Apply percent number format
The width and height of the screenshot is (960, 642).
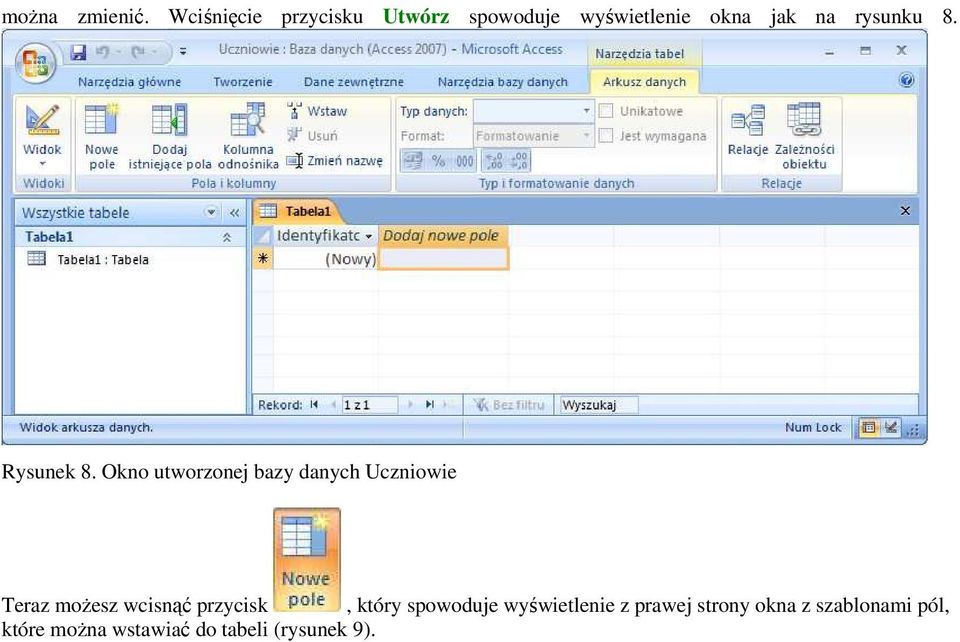click(x=438, y=161)
